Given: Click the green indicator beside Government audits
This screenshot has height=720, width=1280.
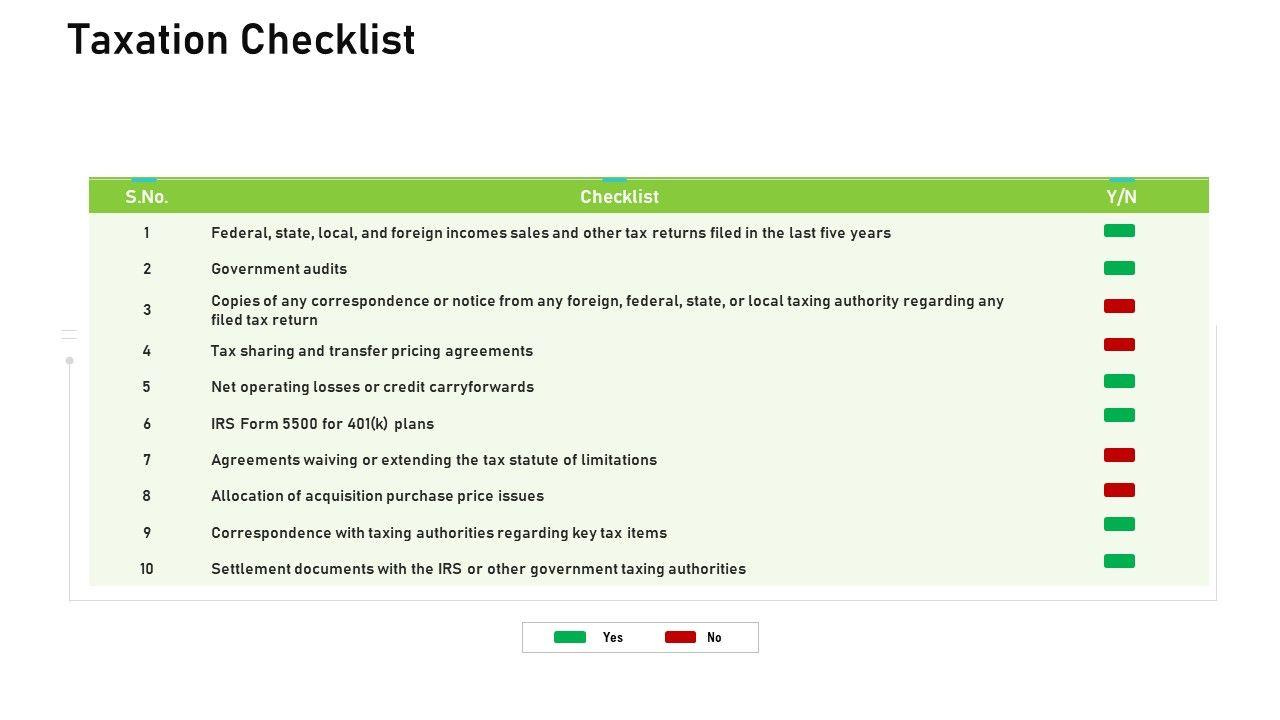Looking at the screenshot, I should click(1119, 268).
